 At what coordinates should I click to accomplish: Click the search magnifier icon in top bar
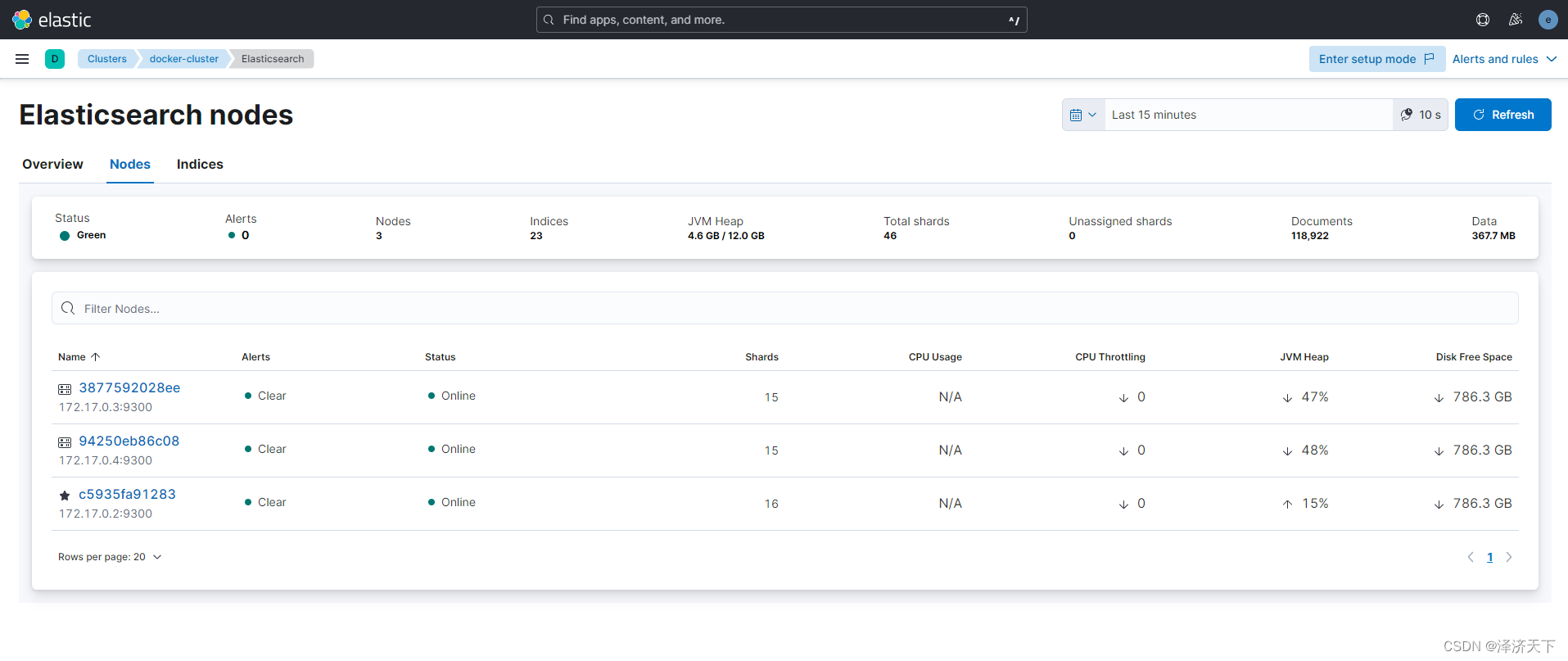click(x=549, y=20)
